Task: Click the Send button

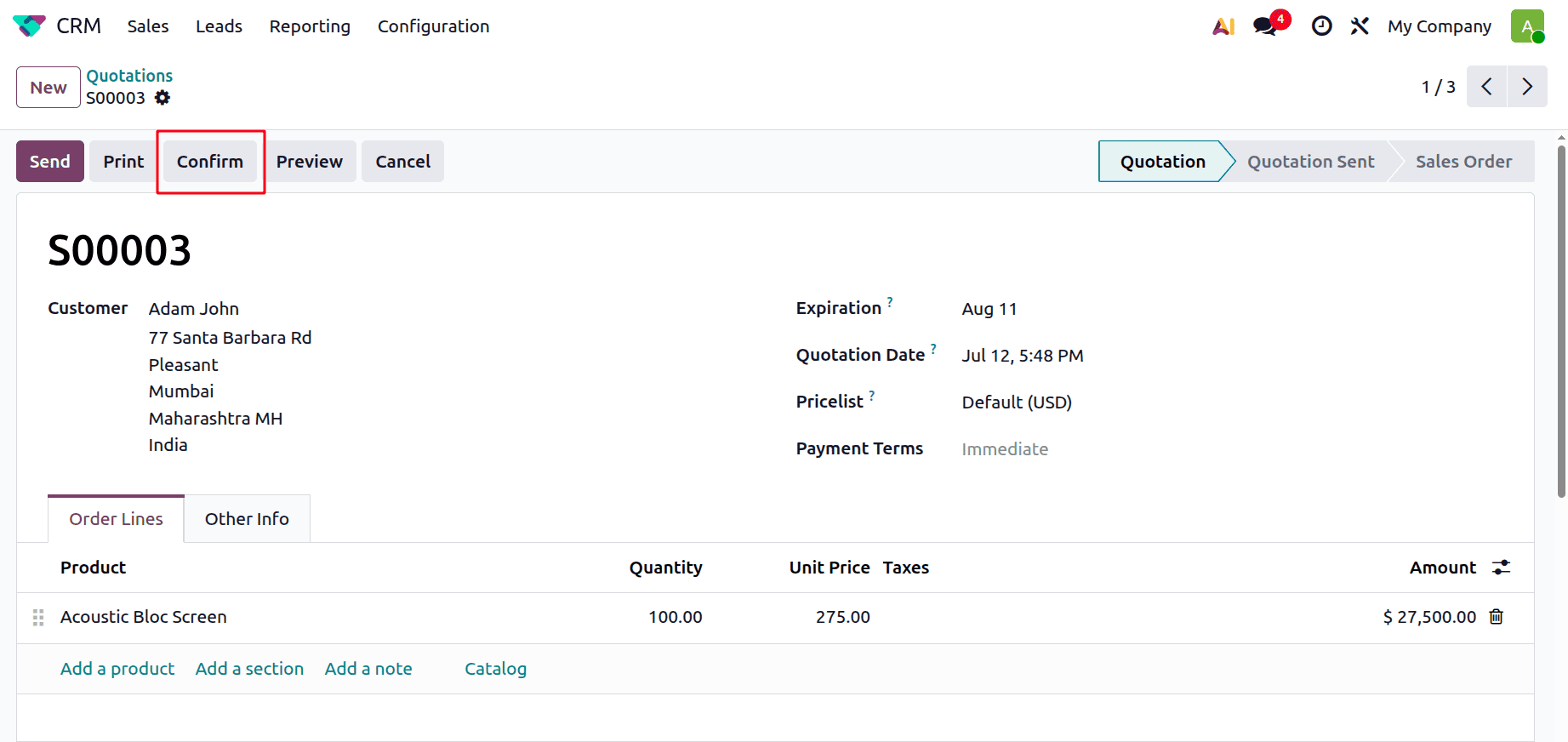Action: [50, 161]
